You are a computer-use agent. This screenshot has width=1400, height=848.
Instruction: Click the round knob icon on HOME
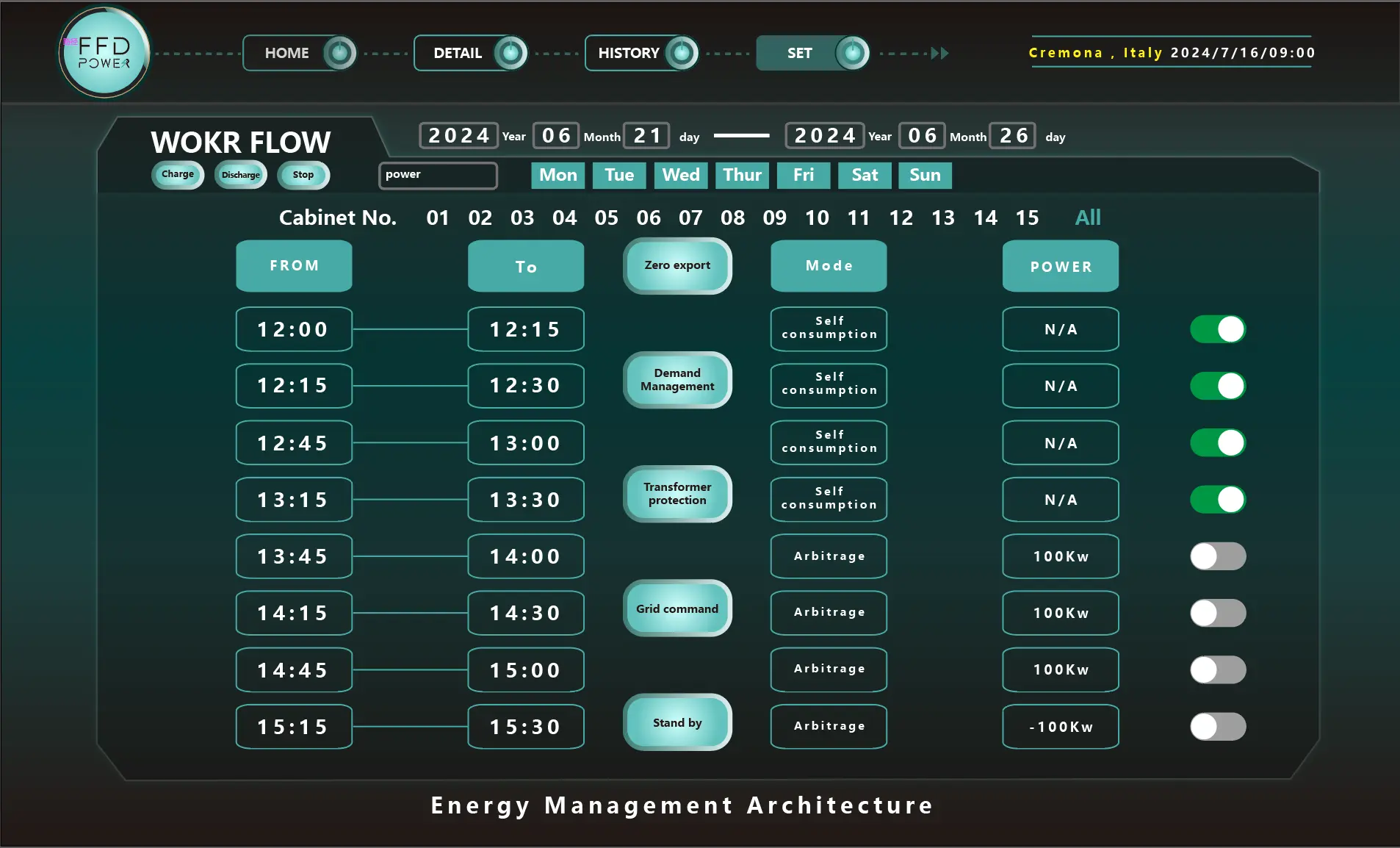tap(339, 53)
